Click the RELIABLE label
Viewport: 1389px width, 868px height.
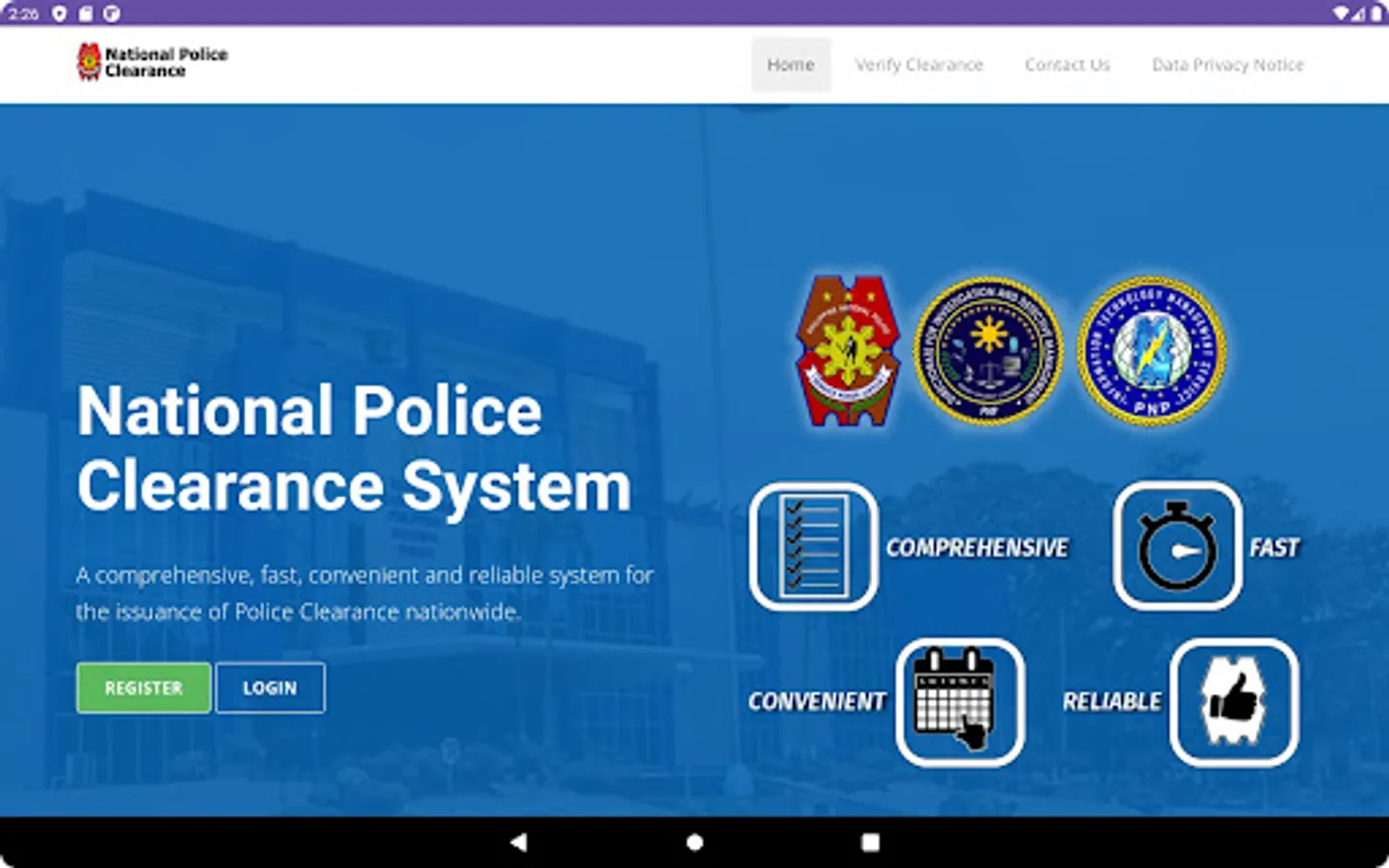click(x=1112, y=702)
